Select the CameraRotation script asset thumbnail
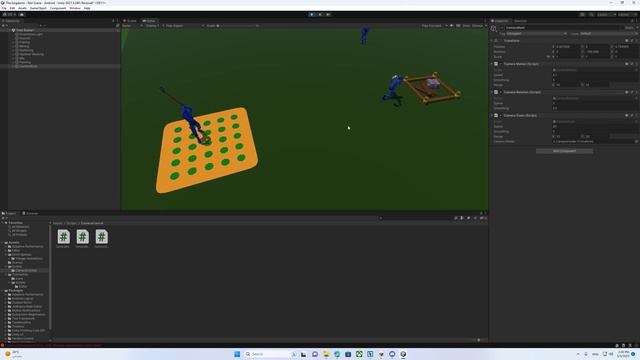Screen dimensions: 640x360 point(82,238)
